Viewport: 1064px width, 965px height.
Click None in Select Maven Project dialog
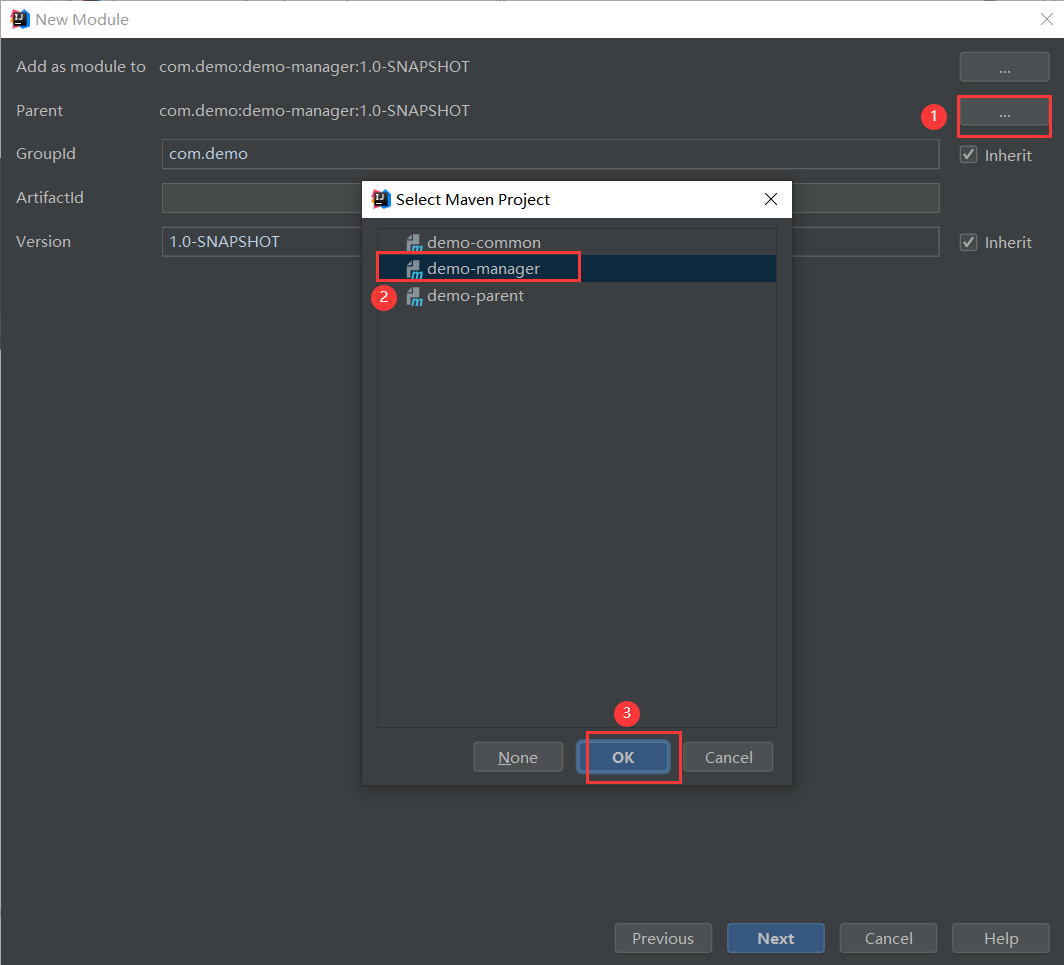point(518,757)
